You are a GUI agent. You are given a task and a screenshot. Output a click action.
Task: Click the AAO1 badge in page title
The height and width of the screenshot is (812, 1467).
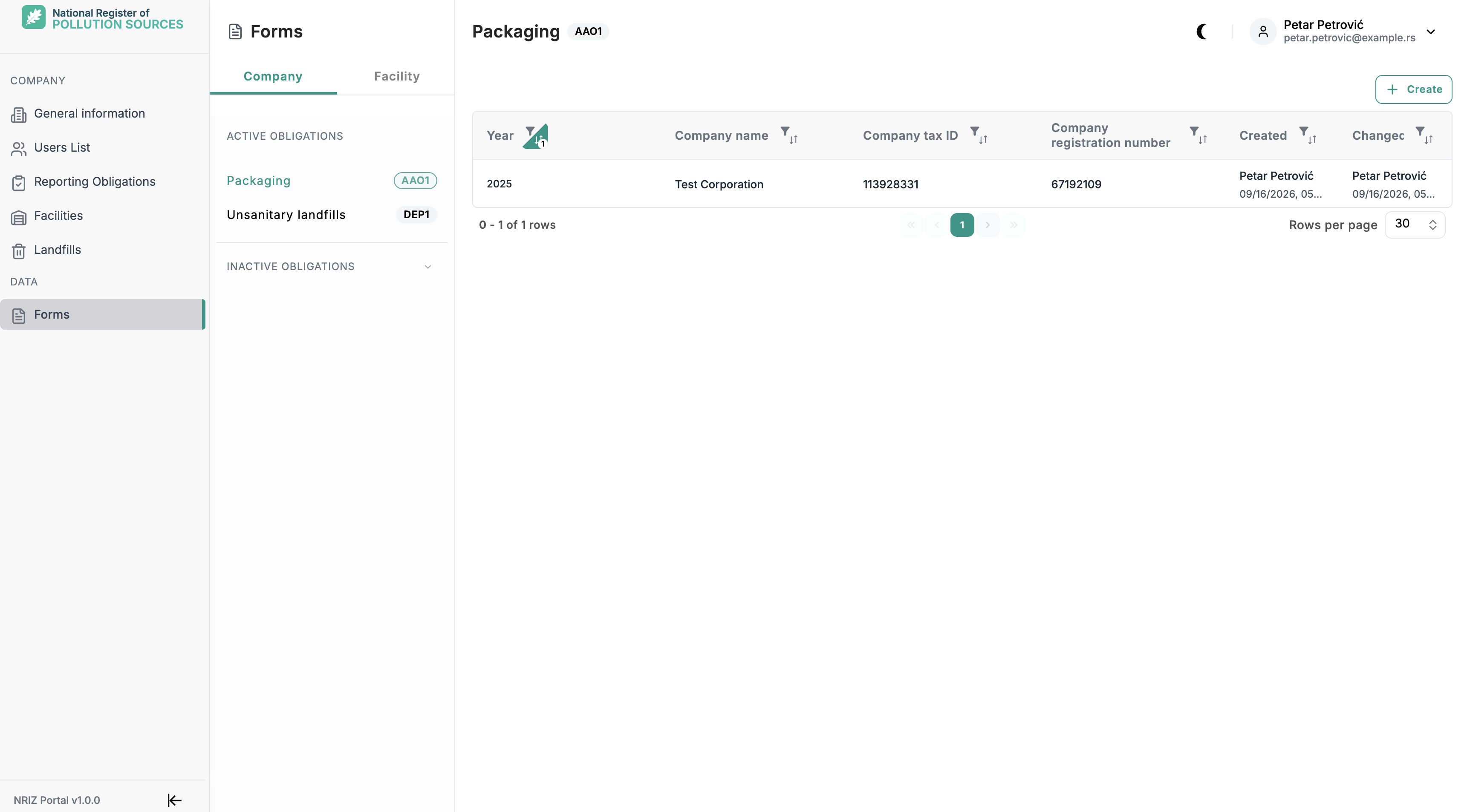588,32
